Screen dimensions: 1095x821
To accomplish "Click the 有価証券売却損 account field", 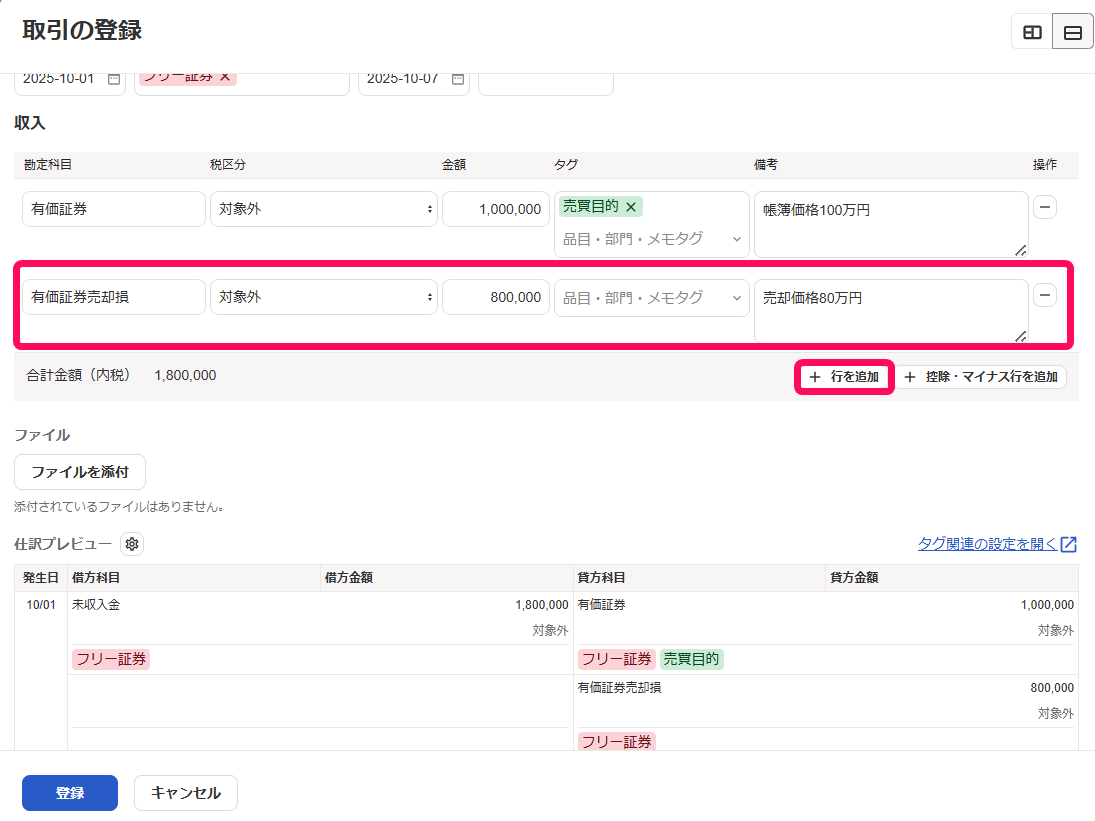I will [114, 297].
